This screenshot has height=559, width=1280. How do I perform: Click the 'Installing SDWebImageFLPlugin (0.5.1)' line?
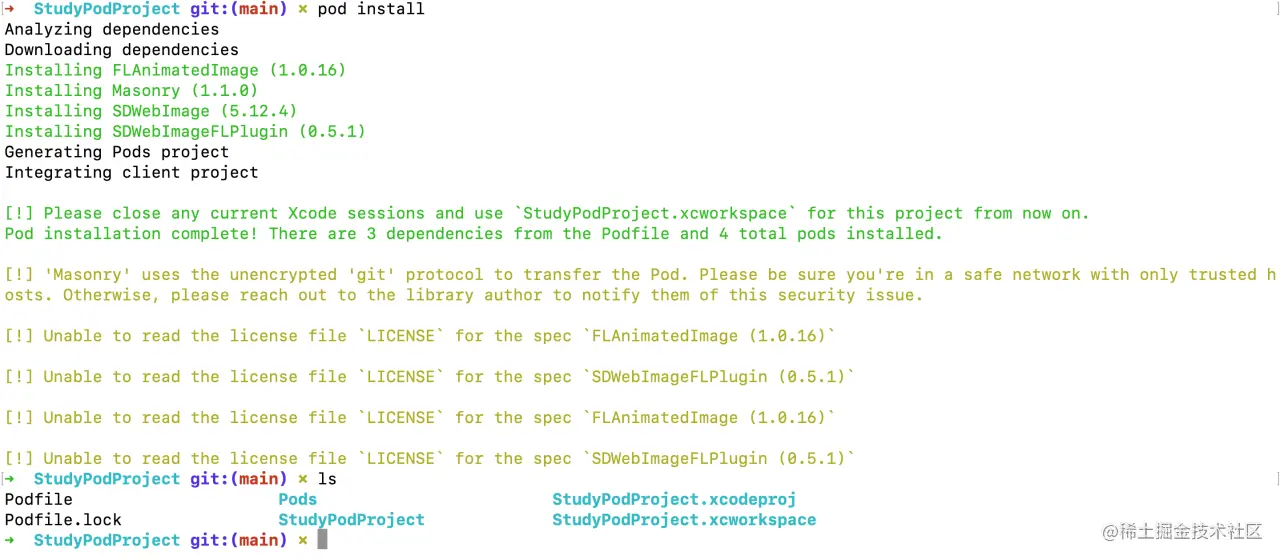[x=185, y=132]
